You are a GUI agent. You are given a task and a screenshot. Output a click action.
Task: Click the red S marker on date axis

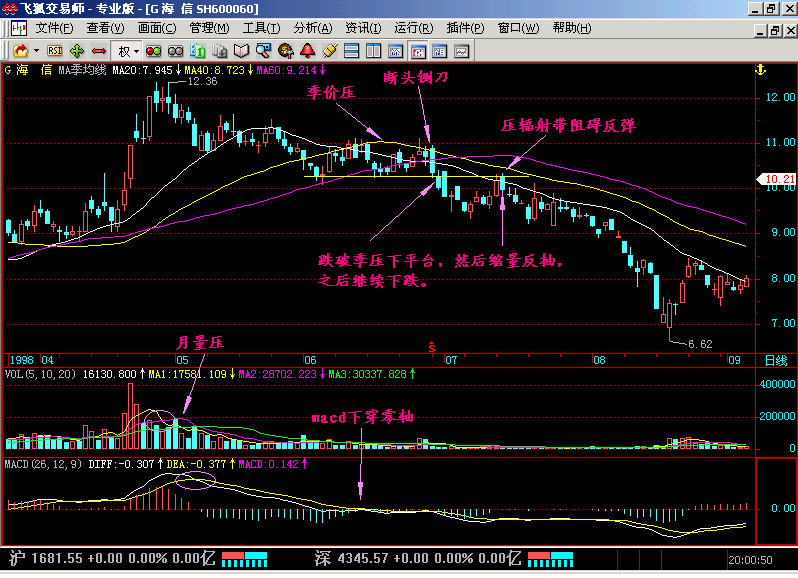pyautogui.click(x=432, y=347)
